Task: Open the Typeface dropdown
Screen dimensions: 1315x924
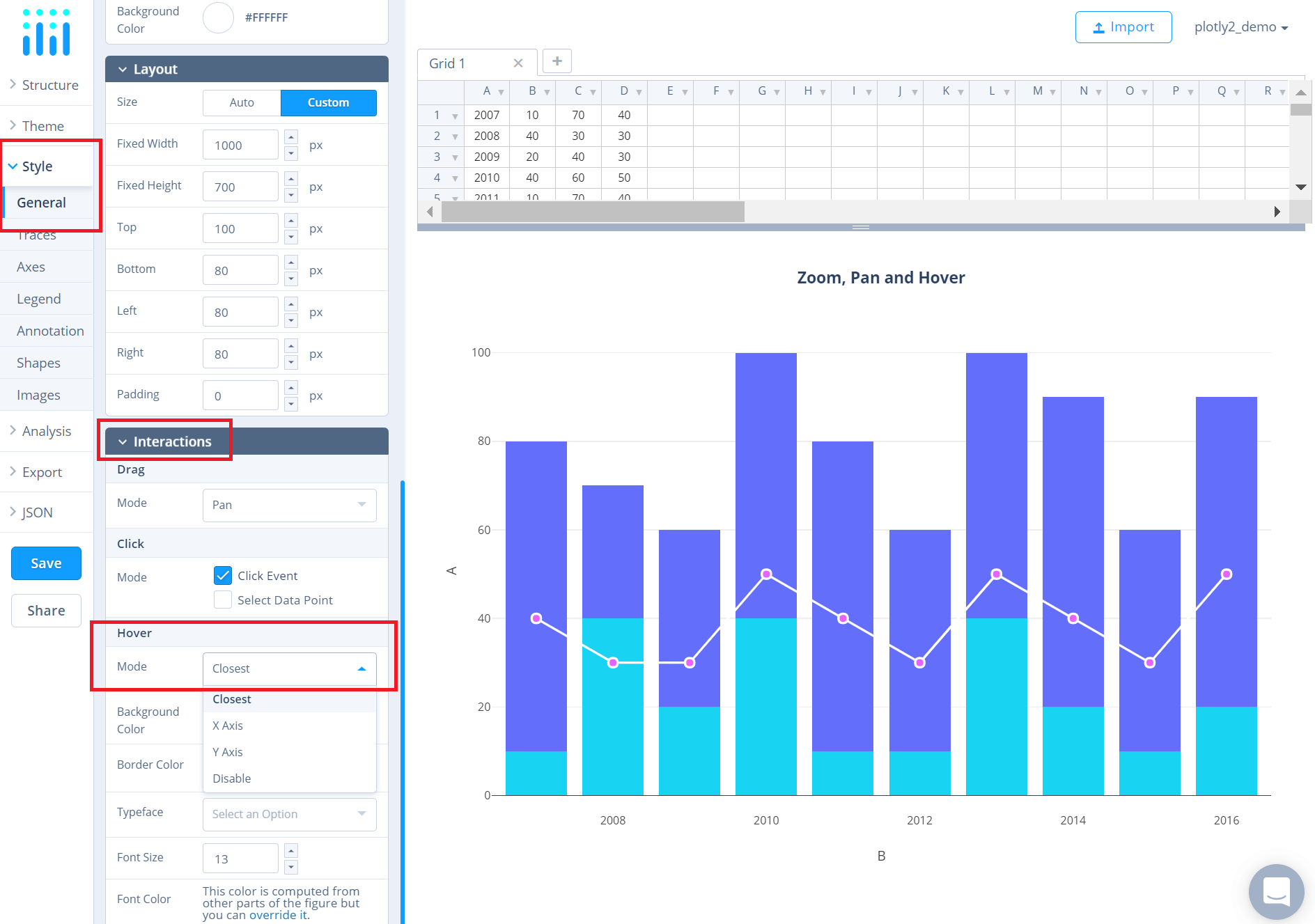Action: click(x=290, y=814)
